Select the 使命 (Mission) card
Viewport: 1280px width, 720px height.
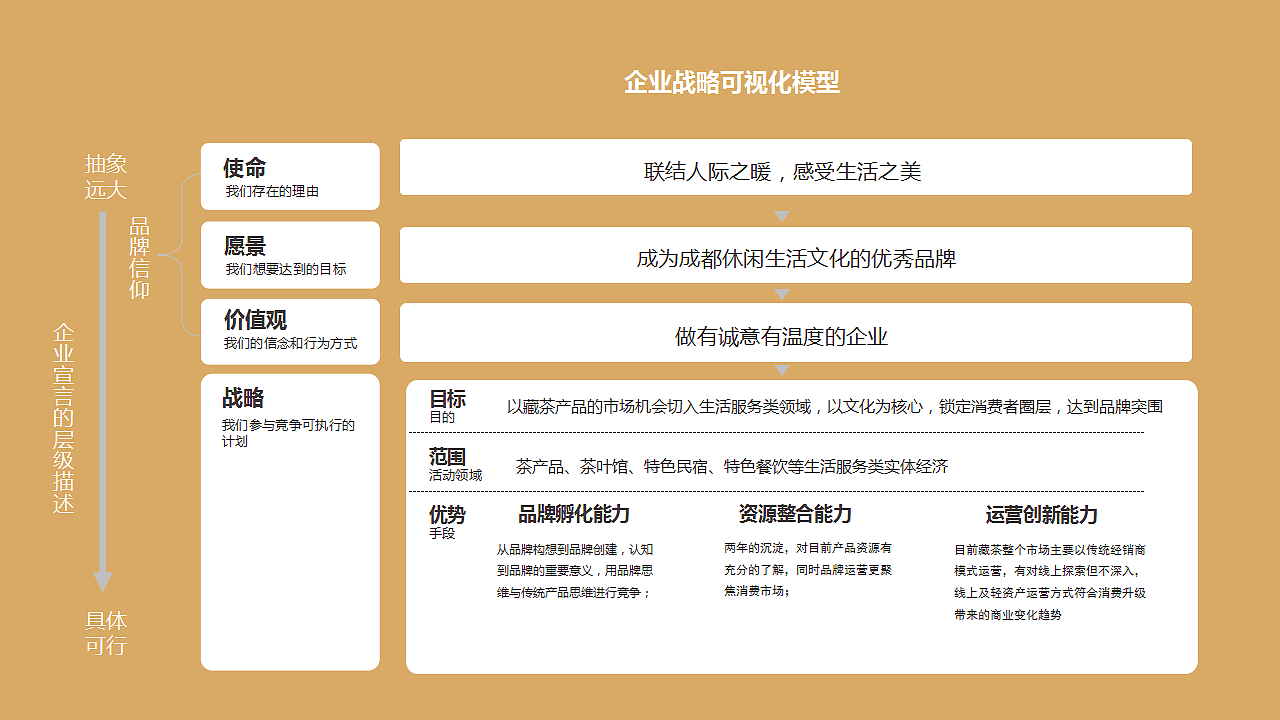click(290, 176)
